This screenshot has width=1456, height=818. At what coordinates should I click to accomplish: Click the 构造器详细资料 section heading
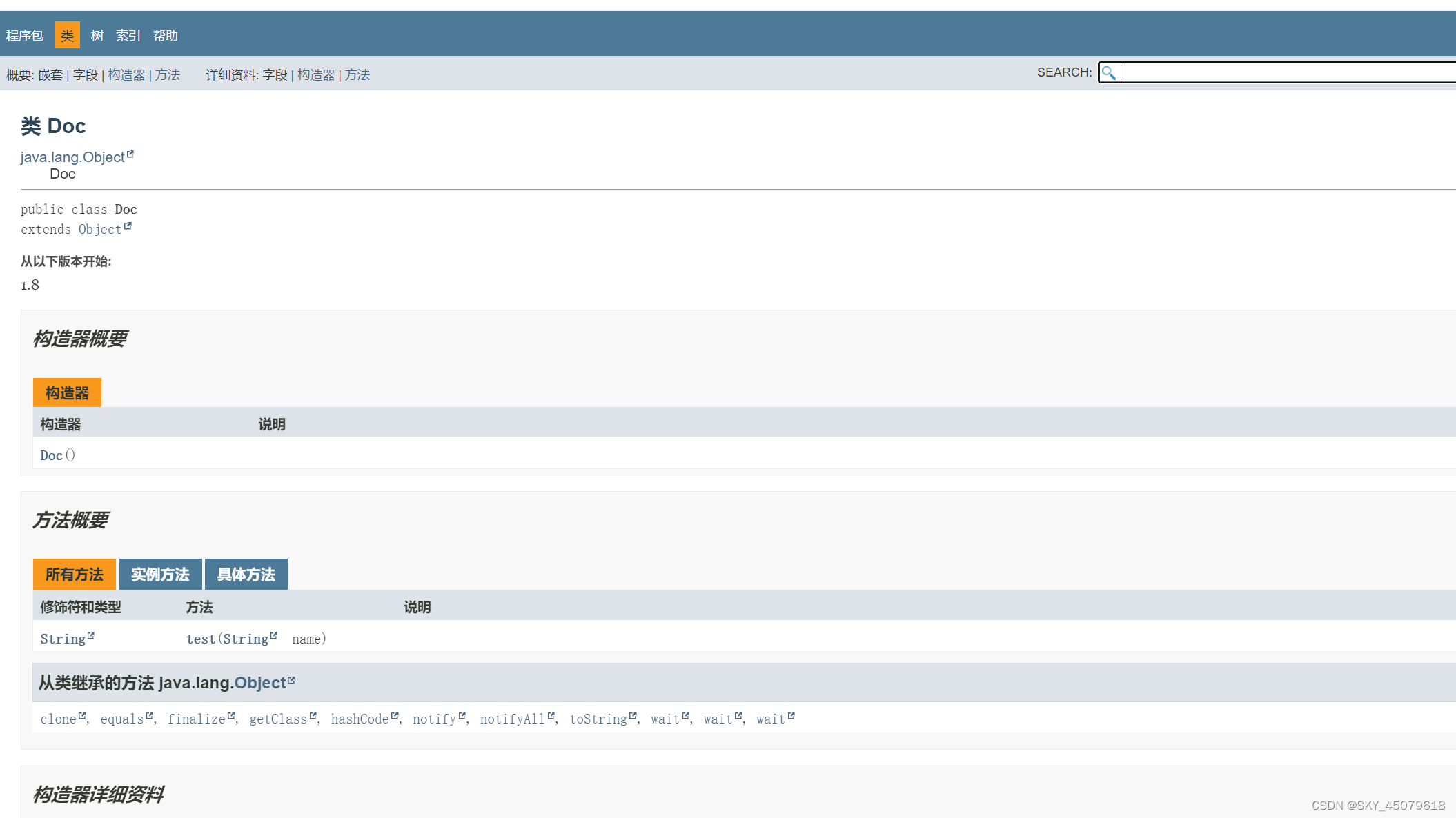click(98, 795)
